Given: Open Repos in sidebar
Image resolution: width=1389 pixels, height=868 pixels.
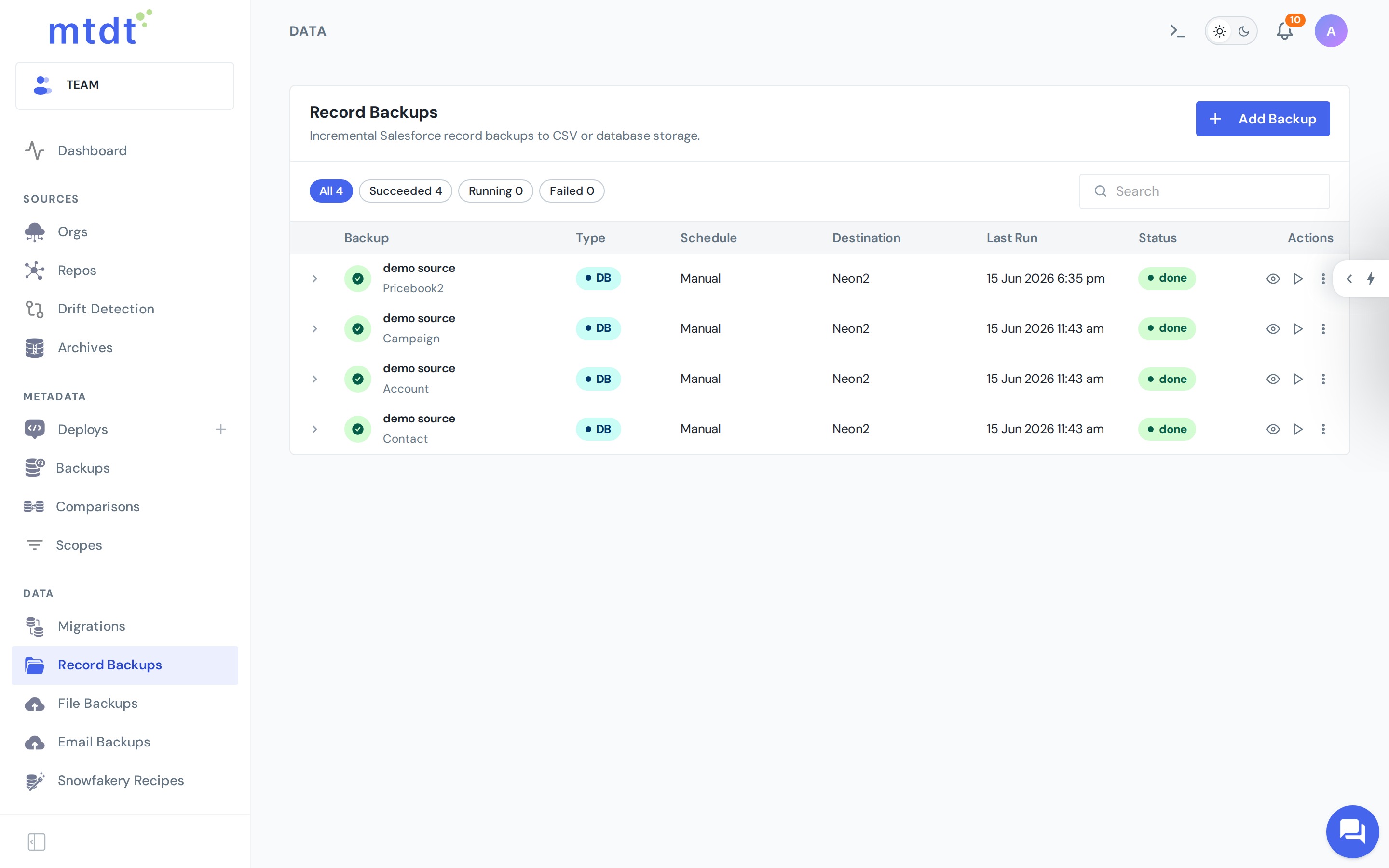Looking at the screenshot, I should [124, 271].
